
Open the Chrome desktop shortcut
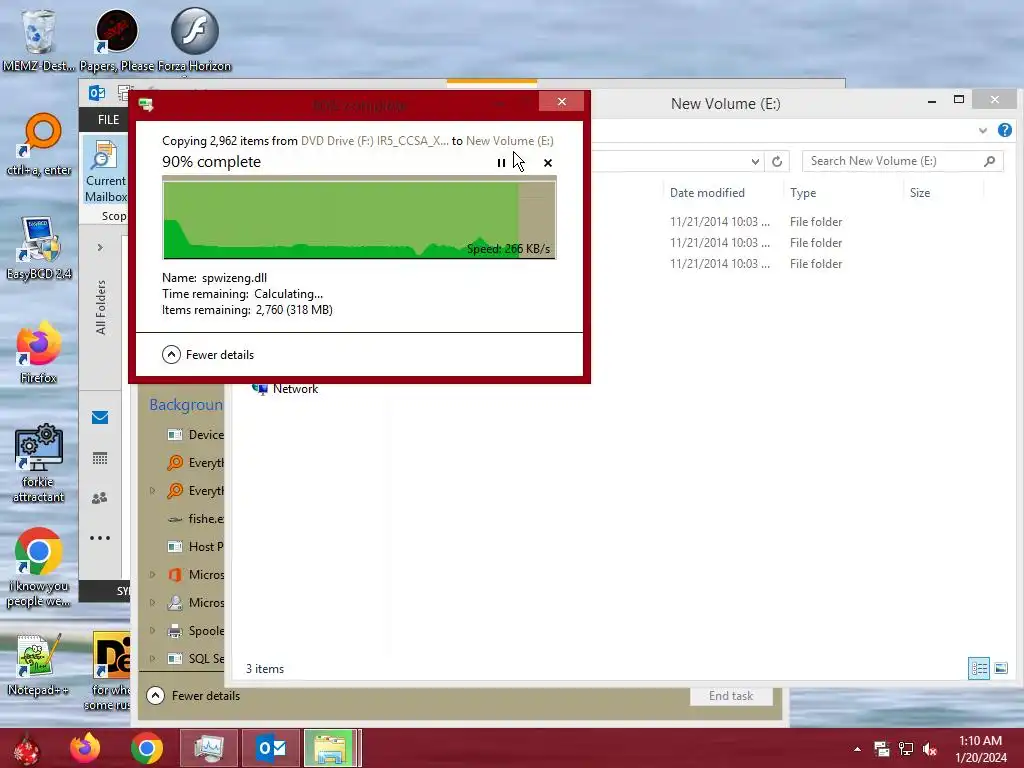pos(39,567)
